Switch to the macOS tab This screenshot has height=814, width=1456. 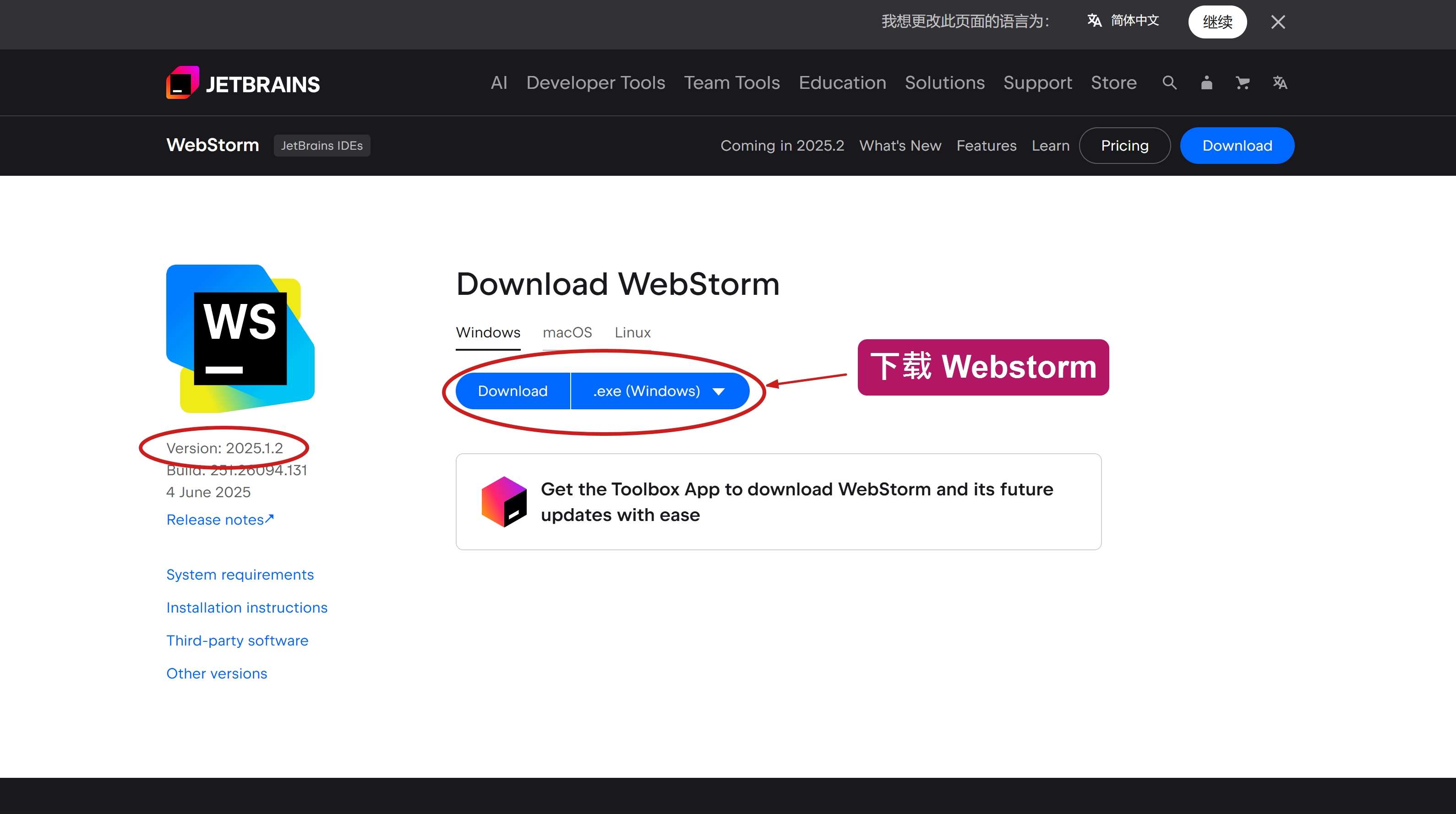click(x=567, y=333)
